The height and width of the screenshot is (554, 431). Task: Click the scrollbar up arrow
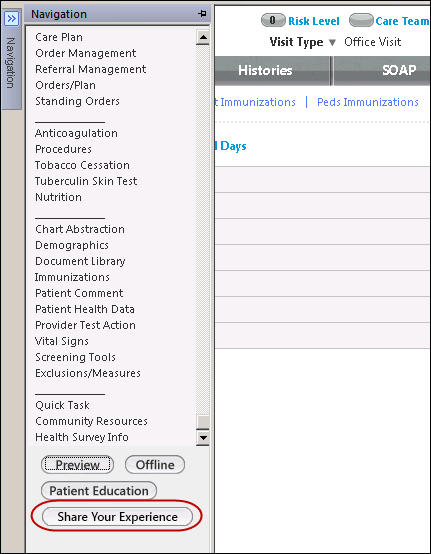pyautogui.click(x=203, y=37)
